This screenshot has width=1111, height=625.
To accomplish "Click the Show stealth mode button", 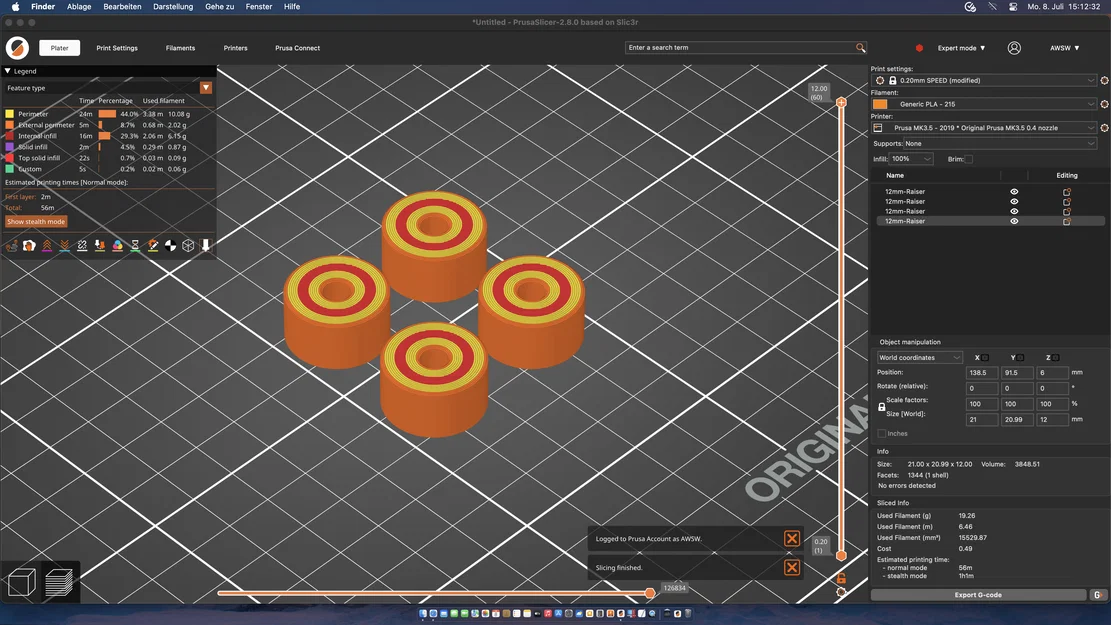I will click(x=36, y=222).
